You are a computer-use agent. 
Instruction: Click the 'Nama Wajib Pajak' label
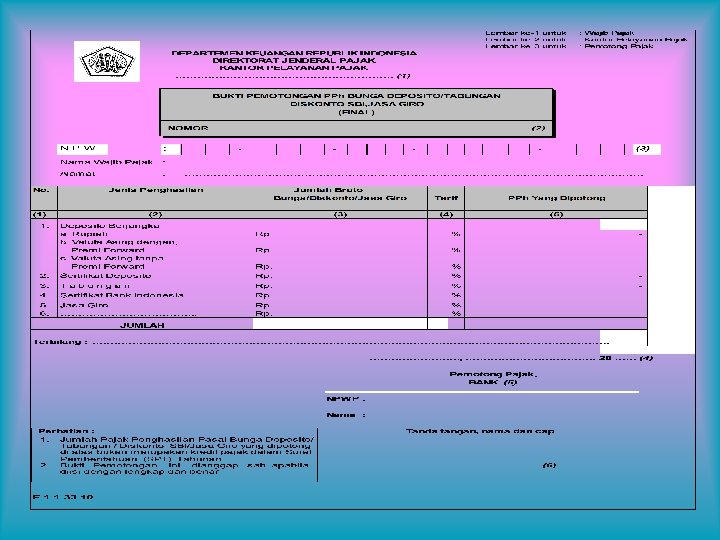point(106,162)
